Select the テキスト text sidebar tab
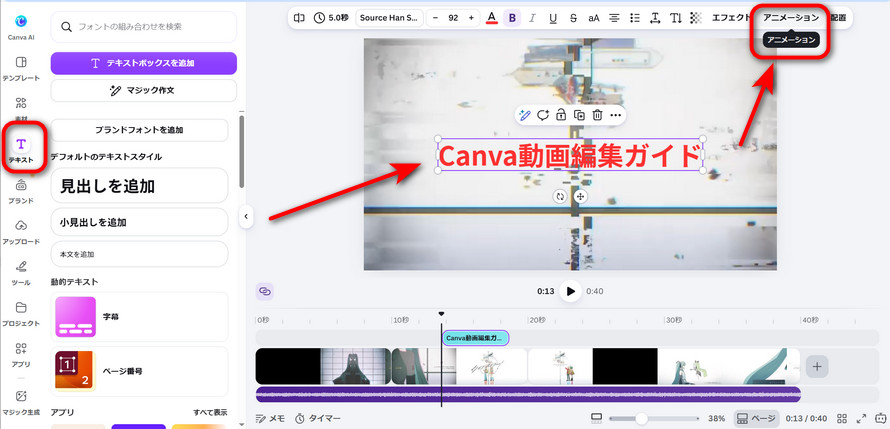890x429 pixels. [x=21, y=149]
